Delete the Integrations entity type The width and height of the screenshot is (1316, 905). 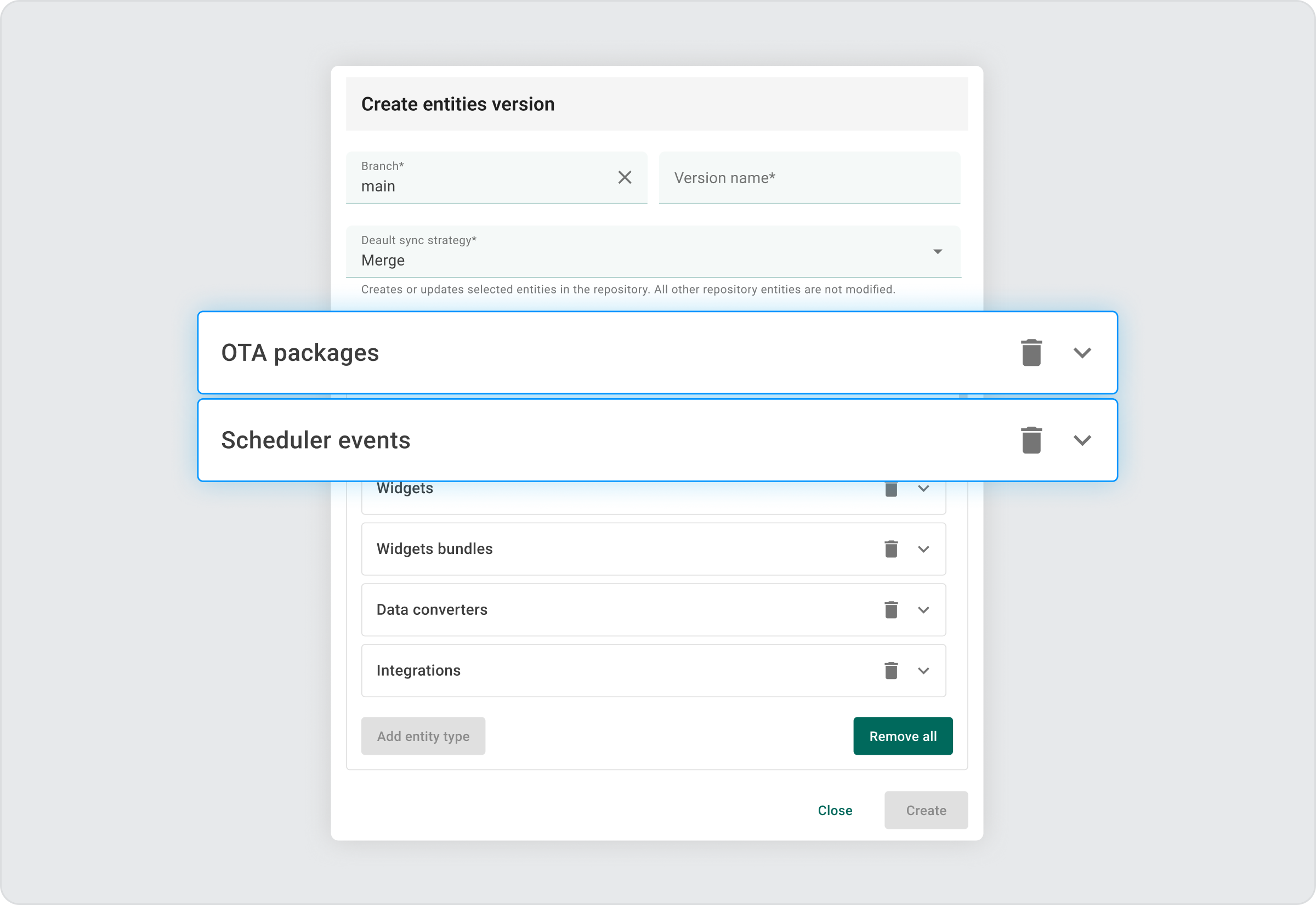pos(891,670)
